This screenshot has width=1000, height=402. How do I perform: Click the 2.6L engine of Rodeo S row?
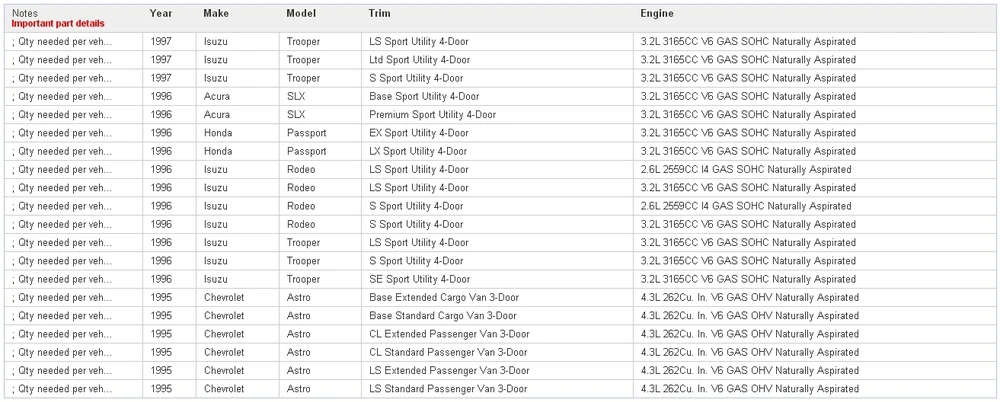(x=746, y=206)
